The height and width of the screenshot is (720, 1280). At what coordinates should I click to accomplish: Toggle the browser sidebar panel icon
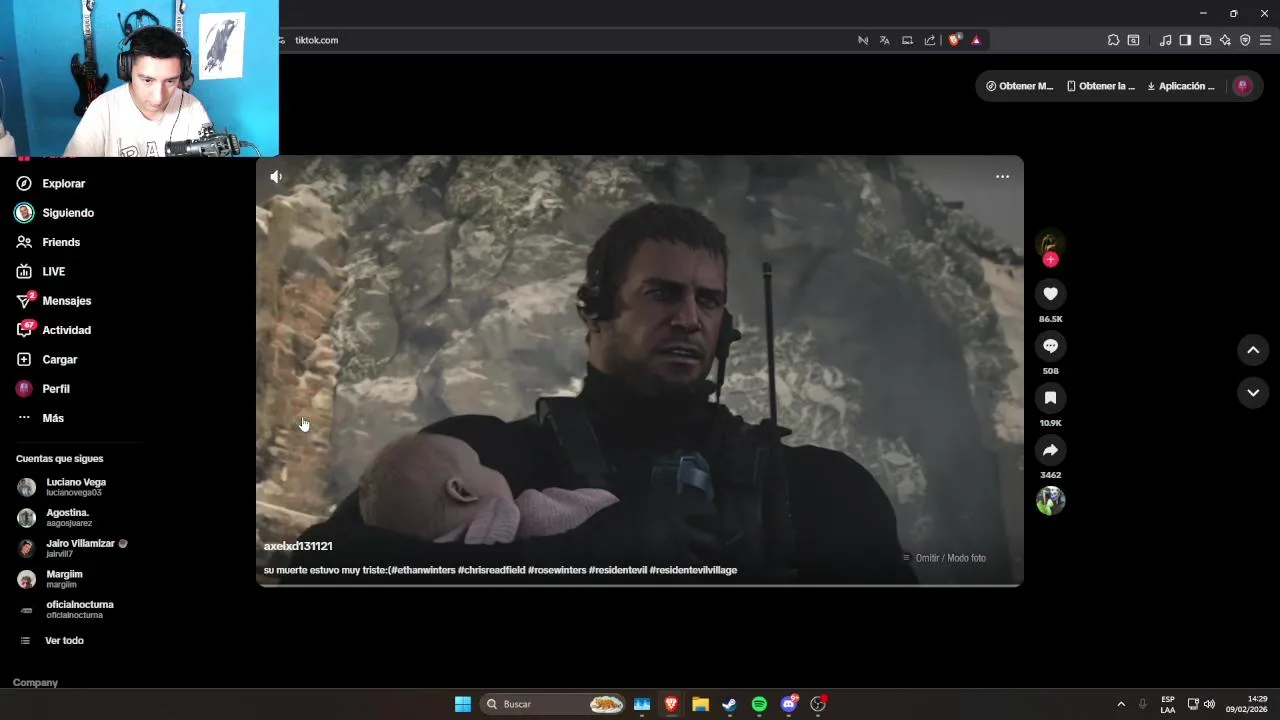[1185, 40]
